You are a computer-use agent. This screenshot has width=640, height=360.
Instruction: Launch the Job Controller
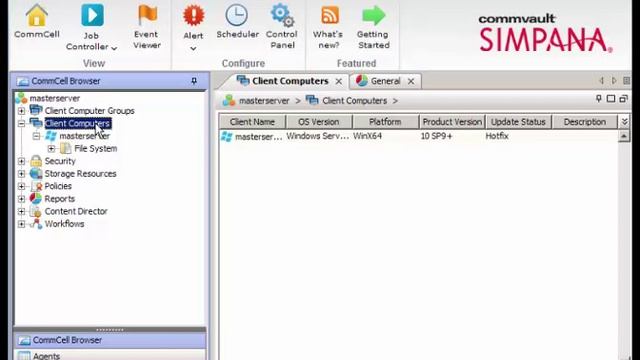[x=91, y=27]
